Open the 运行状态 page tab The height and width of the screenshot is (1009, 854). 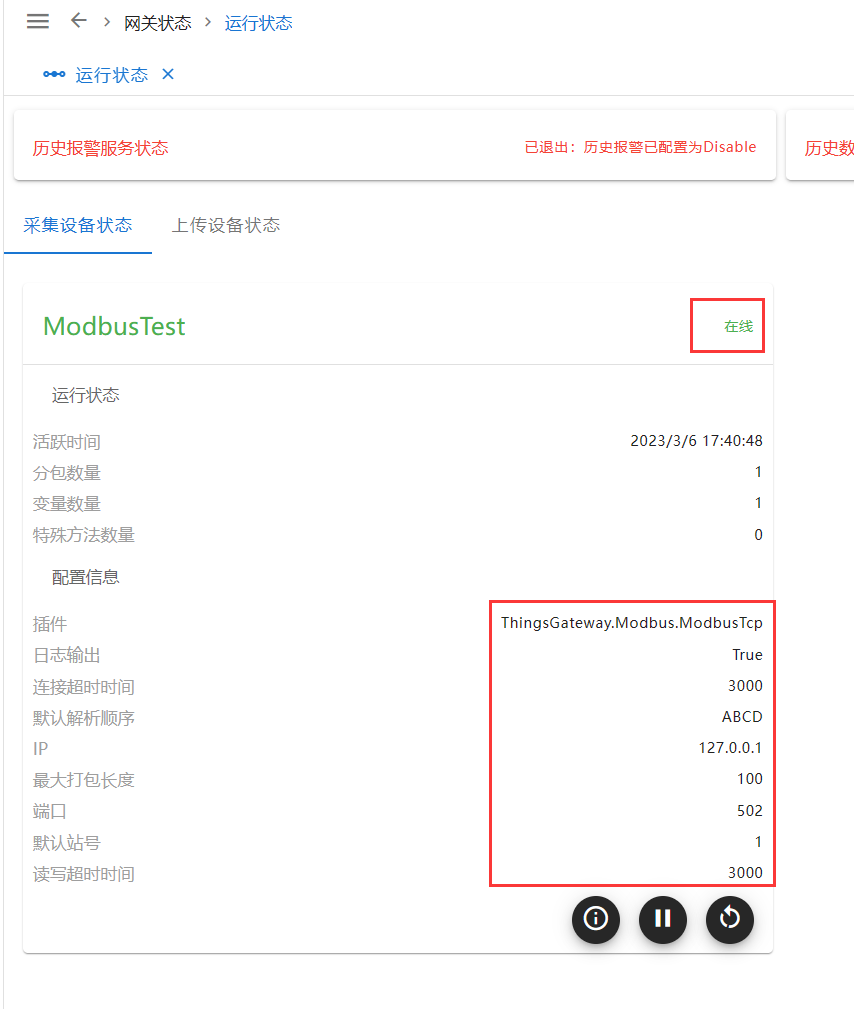pyautogui.click(x=111, y=75)
